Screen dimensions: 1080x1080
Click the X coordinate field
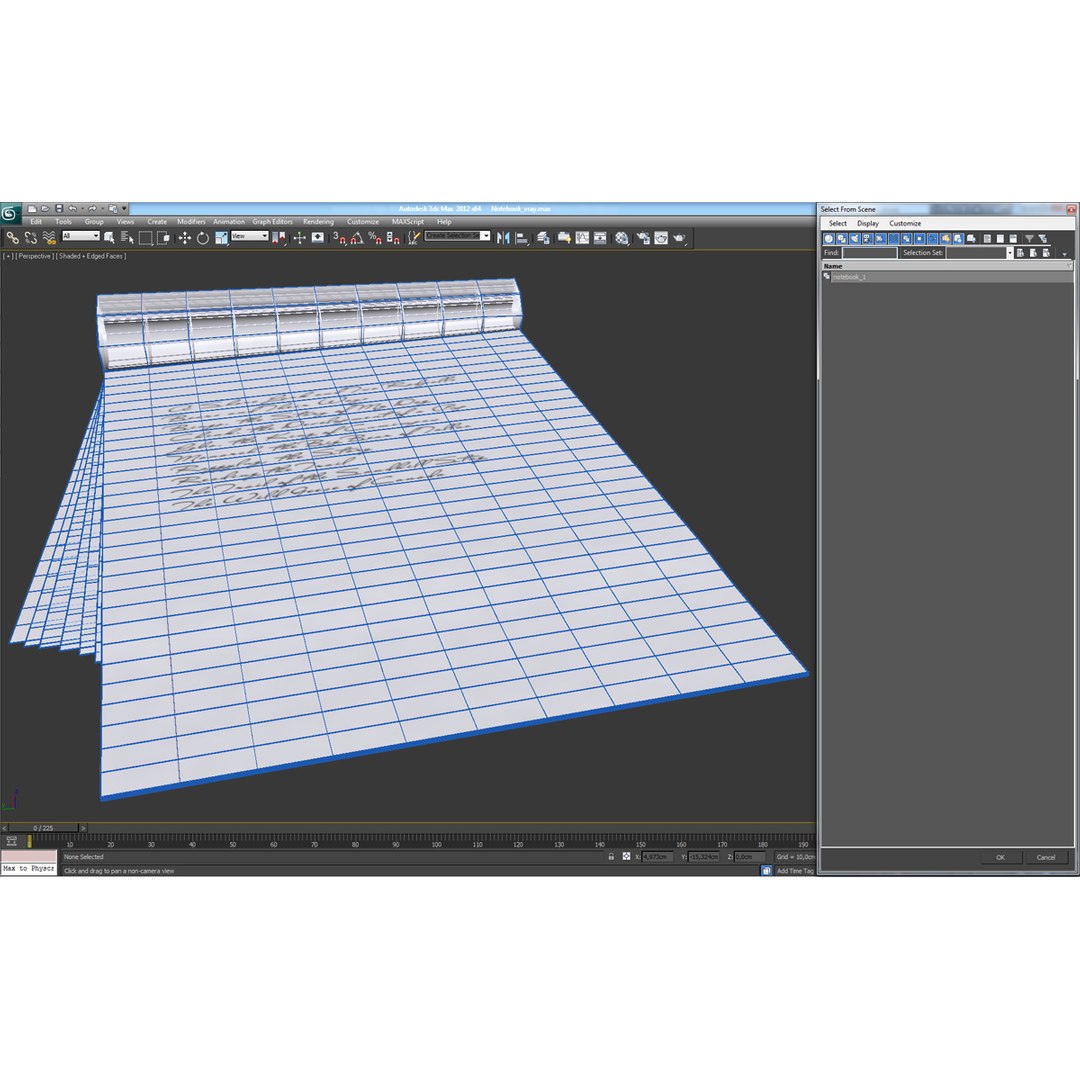(x=657, y=857)
